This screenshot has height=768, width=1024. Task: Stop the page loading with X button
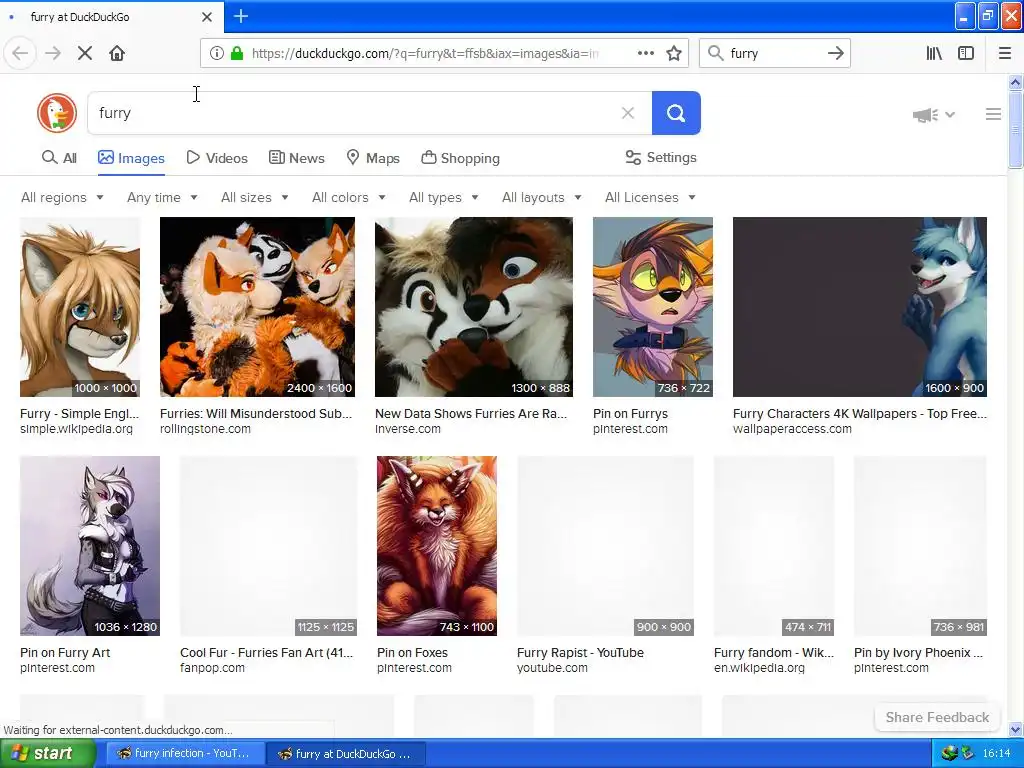point(85,53)
